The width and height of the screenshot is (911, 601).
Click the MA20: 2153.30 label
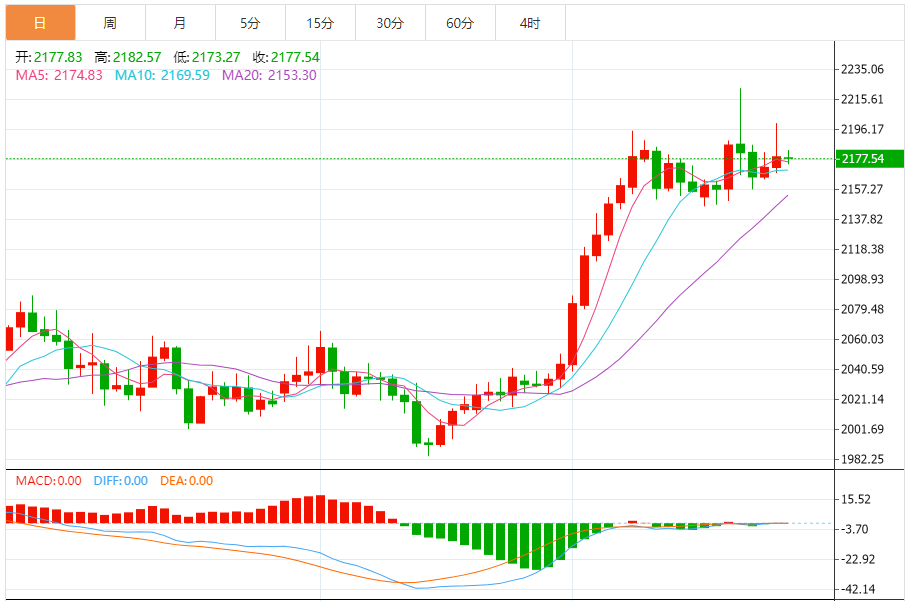[x=270, y=75]
